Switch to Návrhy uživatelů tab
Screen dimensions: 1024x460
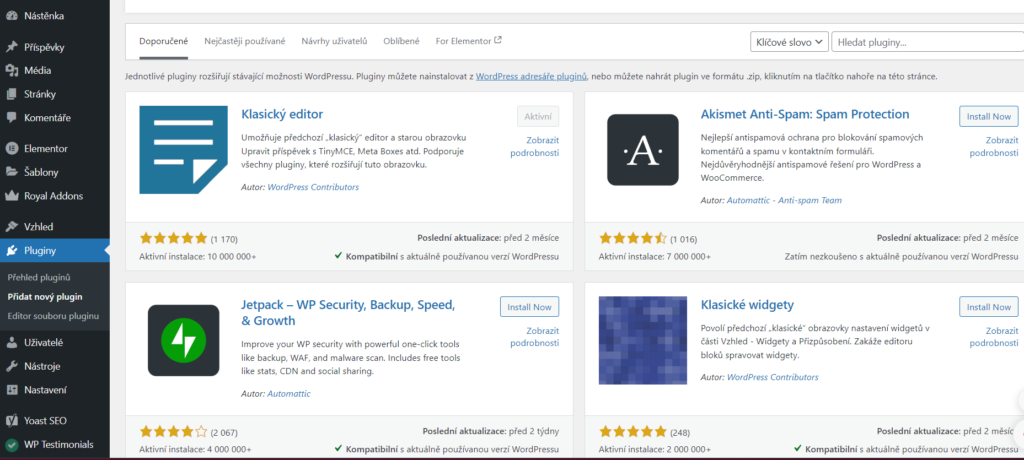pyautogui.click(x=334, y=41)
